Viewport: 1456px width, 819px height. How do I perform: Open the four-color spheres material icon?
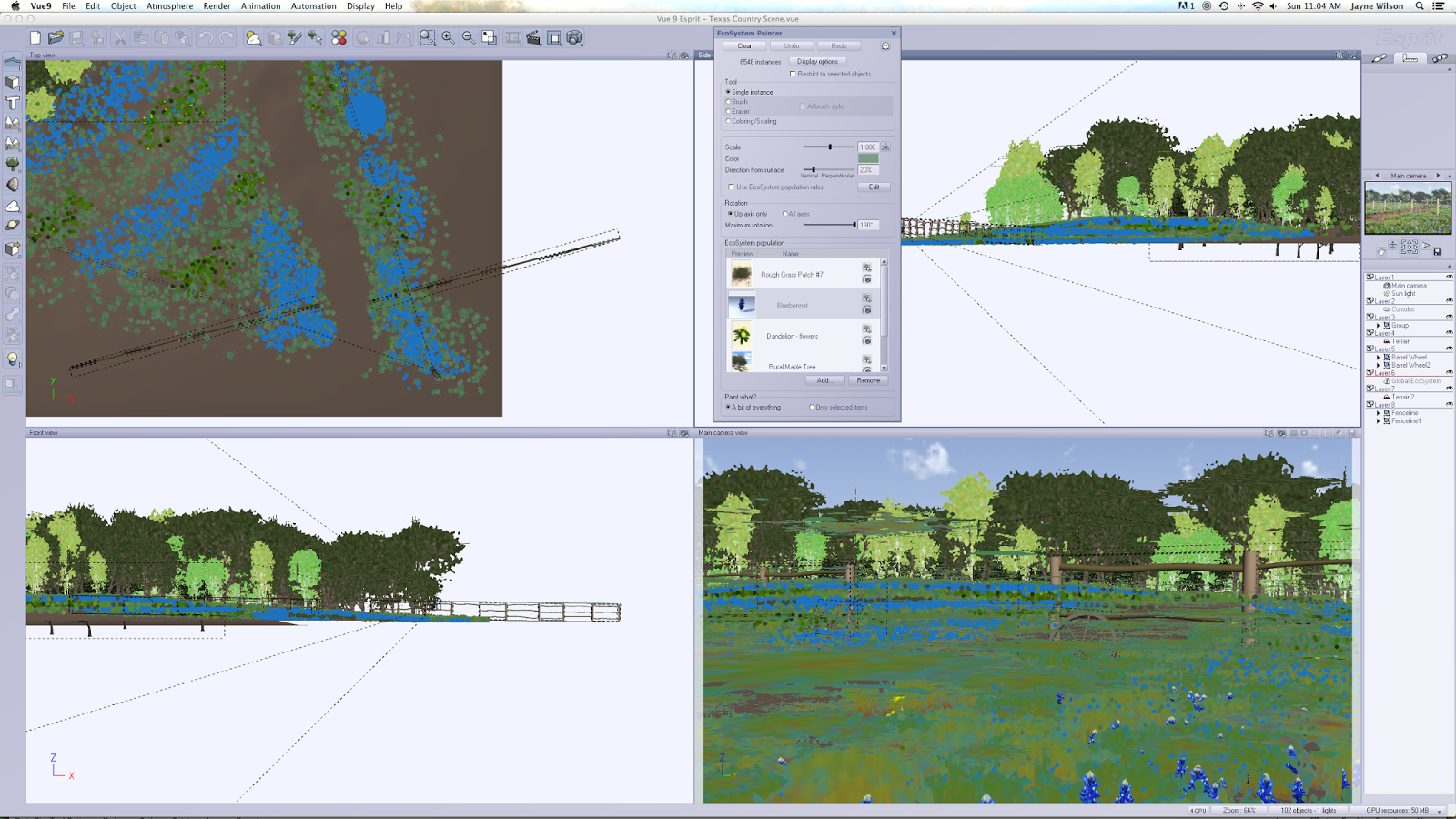(339, 37)
